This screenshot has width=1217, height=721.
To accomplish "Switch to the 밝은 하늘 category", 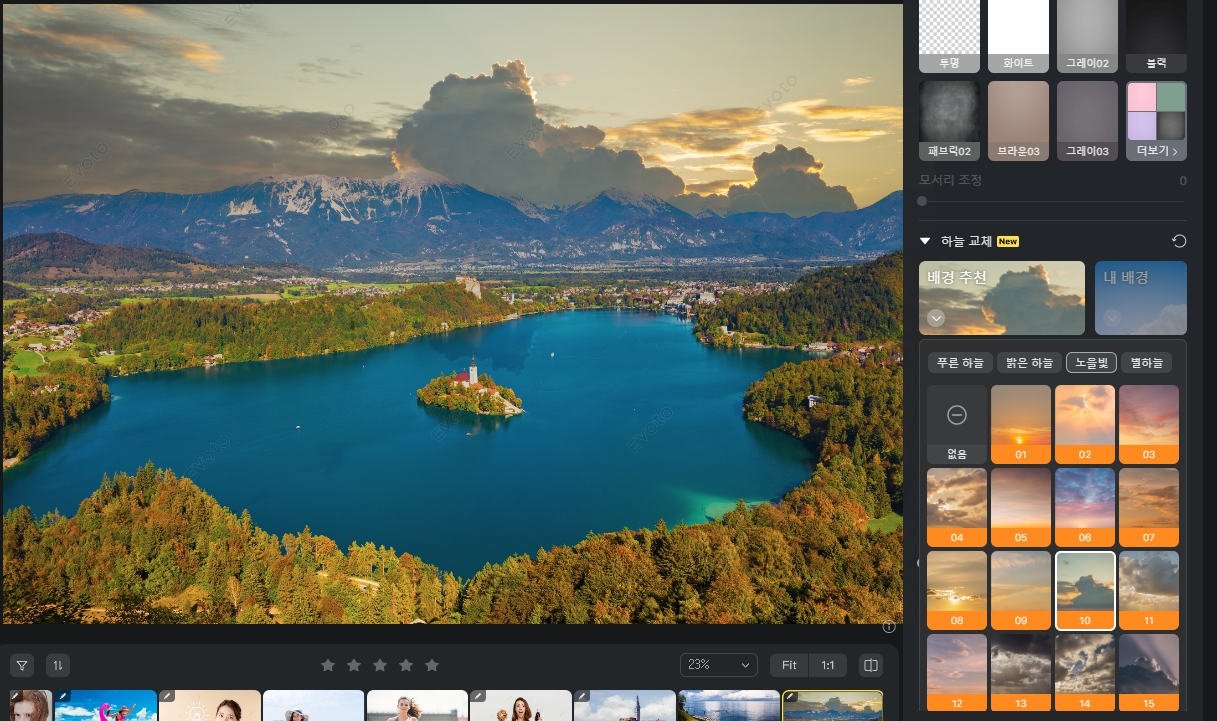I will (x=1029, y=363).
